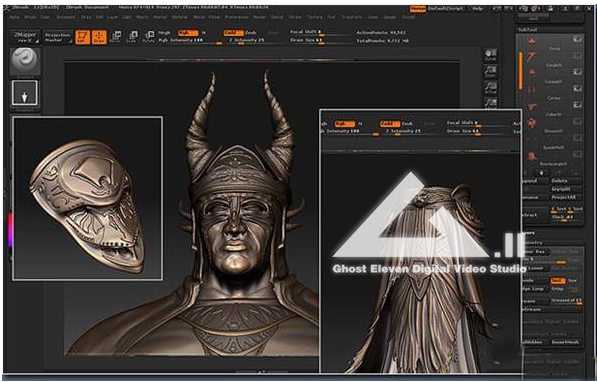The image size is (597, 382).
Task: Click the Crisp button beside Edge Loop
Action: pyautogui.click(x=558, y=289)
